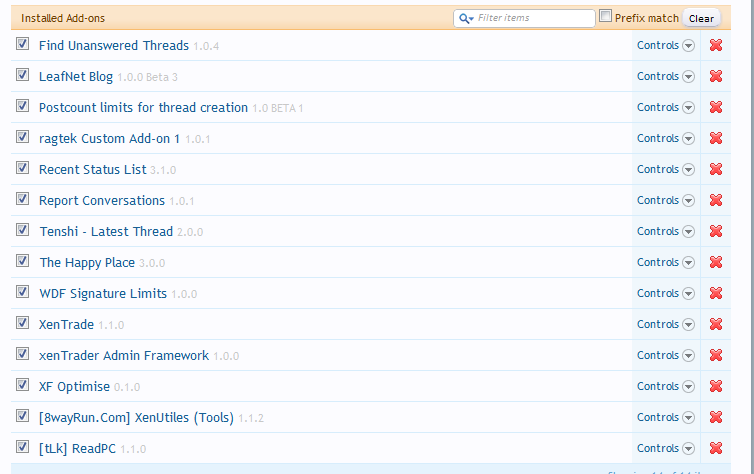The height and width of the screenshot is (474, 754).
Task: Open Controls for Postcount limits add-on
Action: (x=666, y=107)
